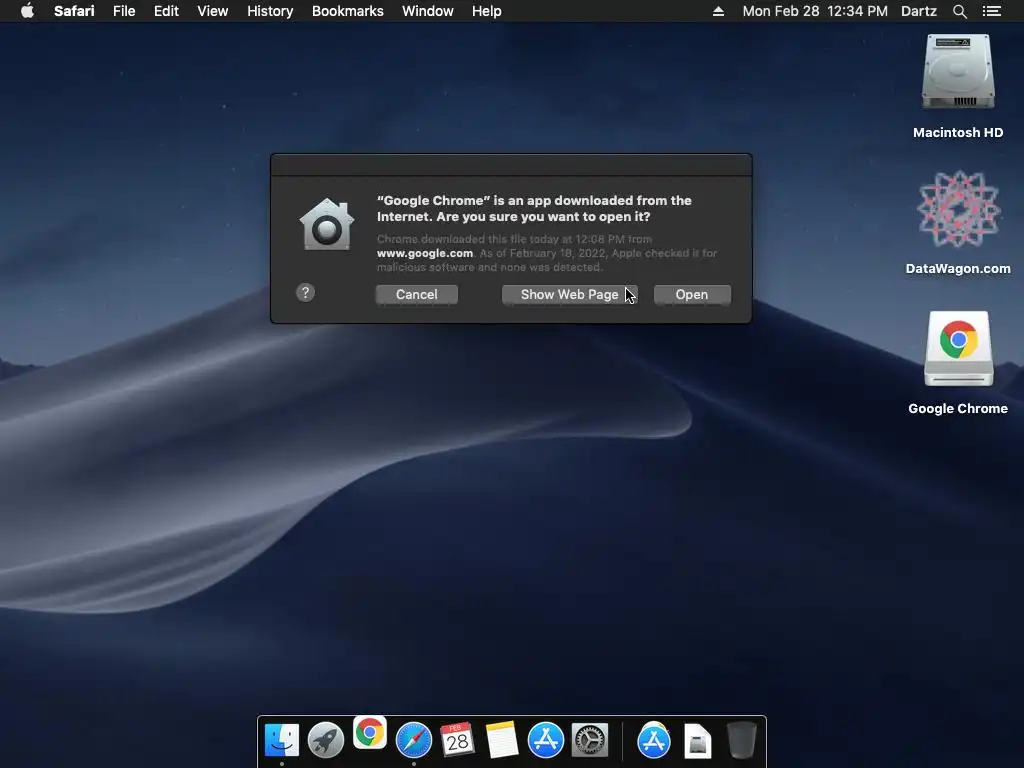Open Notification Center list icon
This screenshot has width=1024, height=768.
tap(992, 11)
